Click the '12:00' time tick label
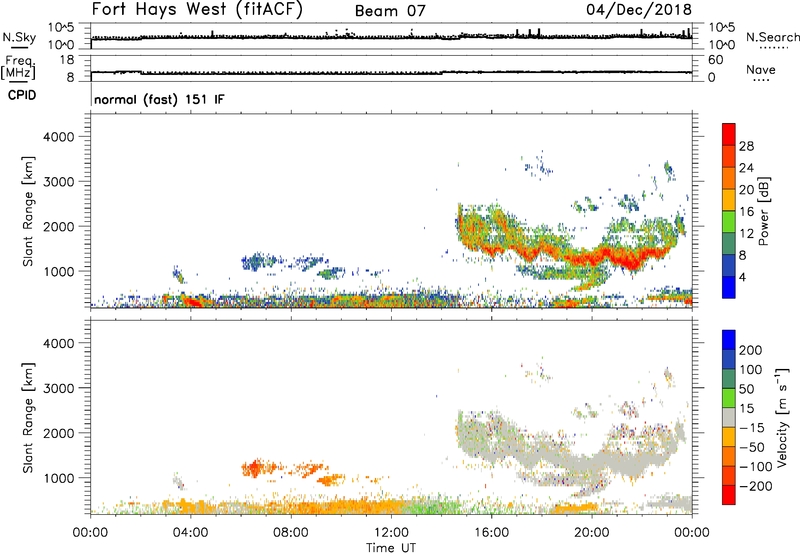This screenshot has width=800, height=554. pyautogui.click(x=391, y=533)
